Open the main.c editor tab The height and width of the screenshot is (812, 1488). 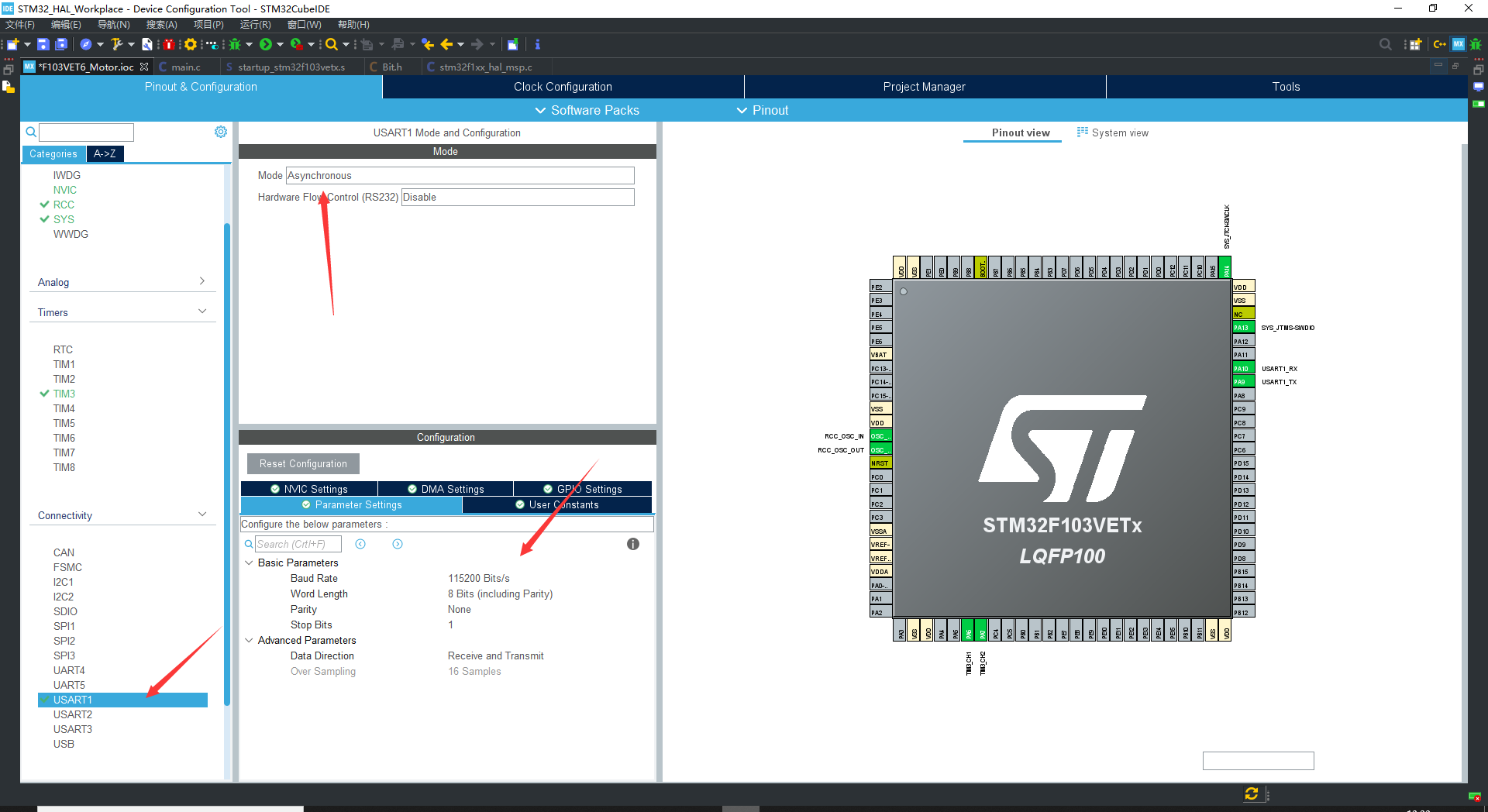pos(185,67)
